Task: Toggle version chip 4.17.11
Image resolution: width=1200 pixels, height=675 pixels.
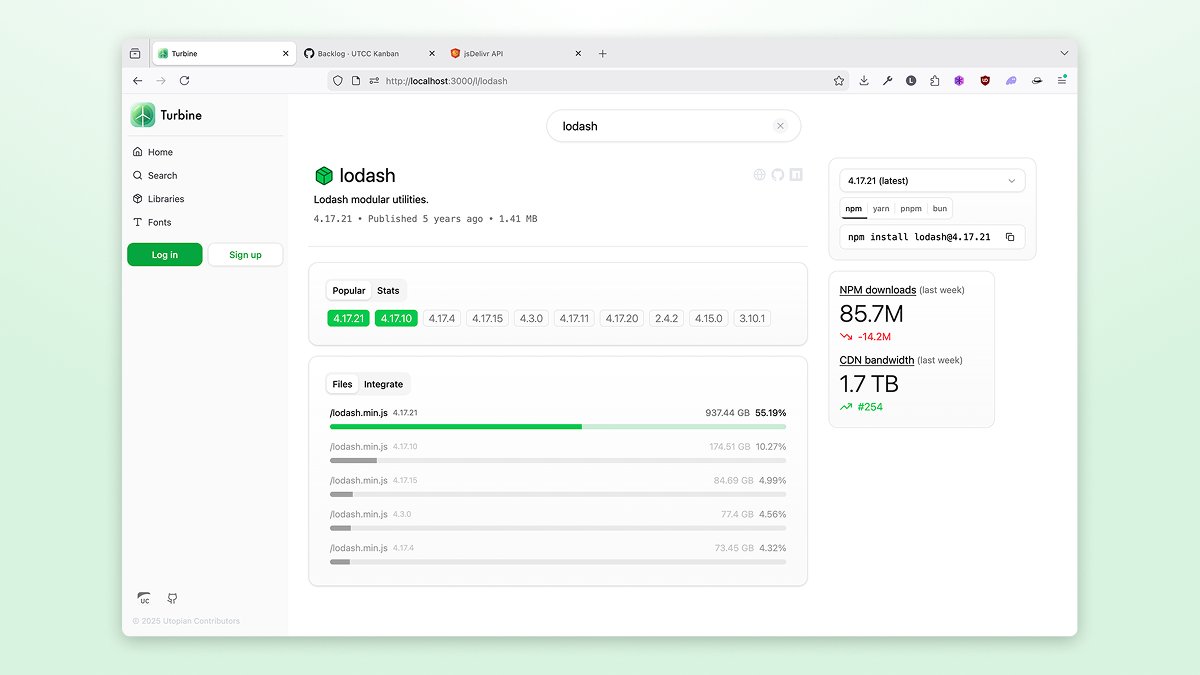Action: click(x=574, y=319)
